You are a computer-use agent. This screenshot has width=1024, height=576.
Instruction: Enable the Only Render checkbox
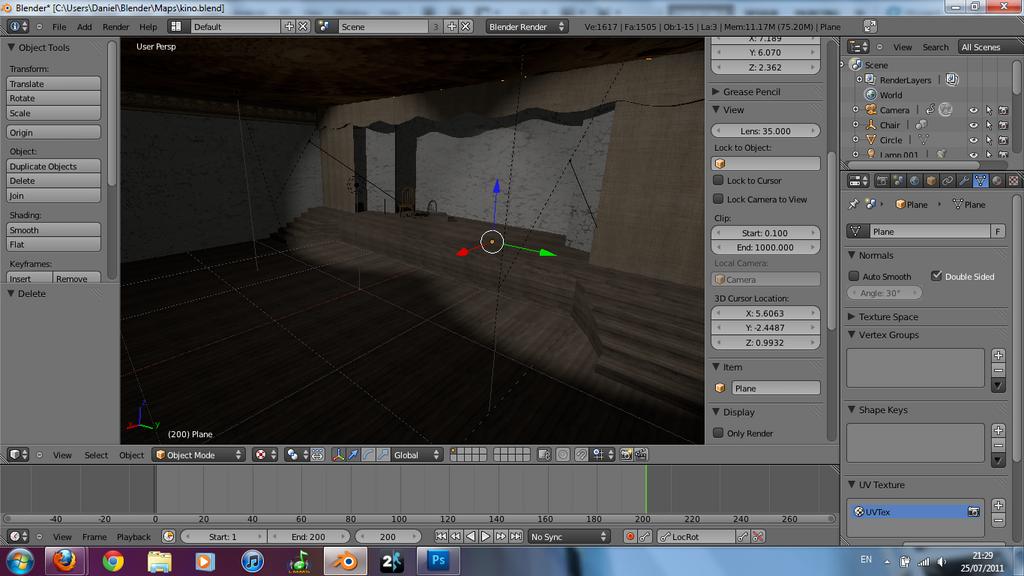click(718, 433)
